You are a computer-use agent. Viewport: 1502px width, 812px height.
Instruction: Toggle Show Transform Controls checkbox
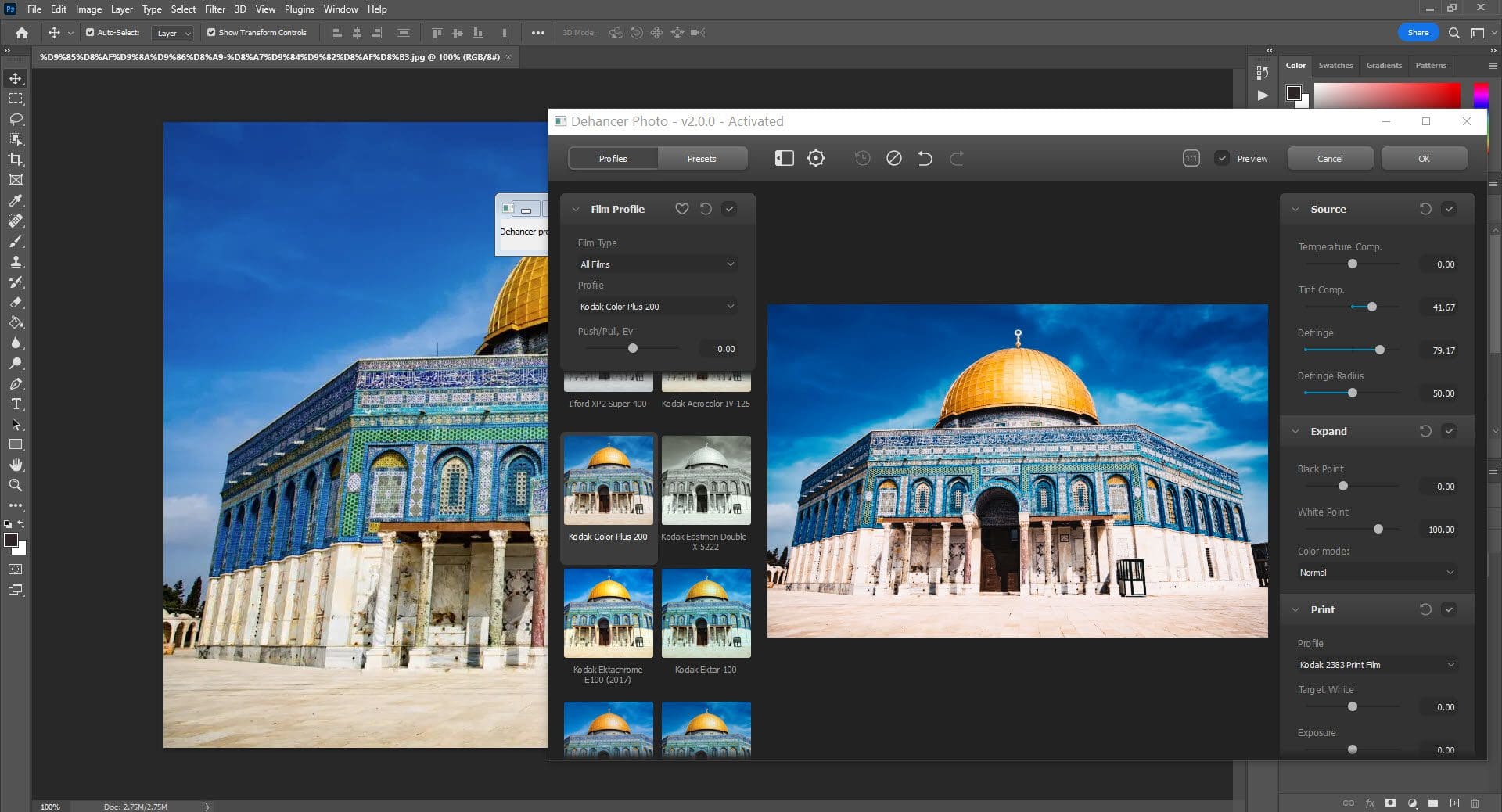coord(211,33)
